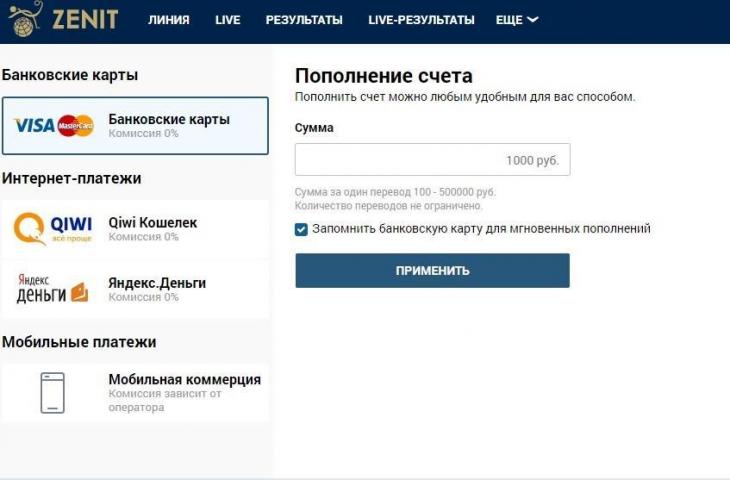Viewport: 730px width, 480px height.
Task: Select the Qiwi Кошелек payment method
Action: (x=153, y=223)
